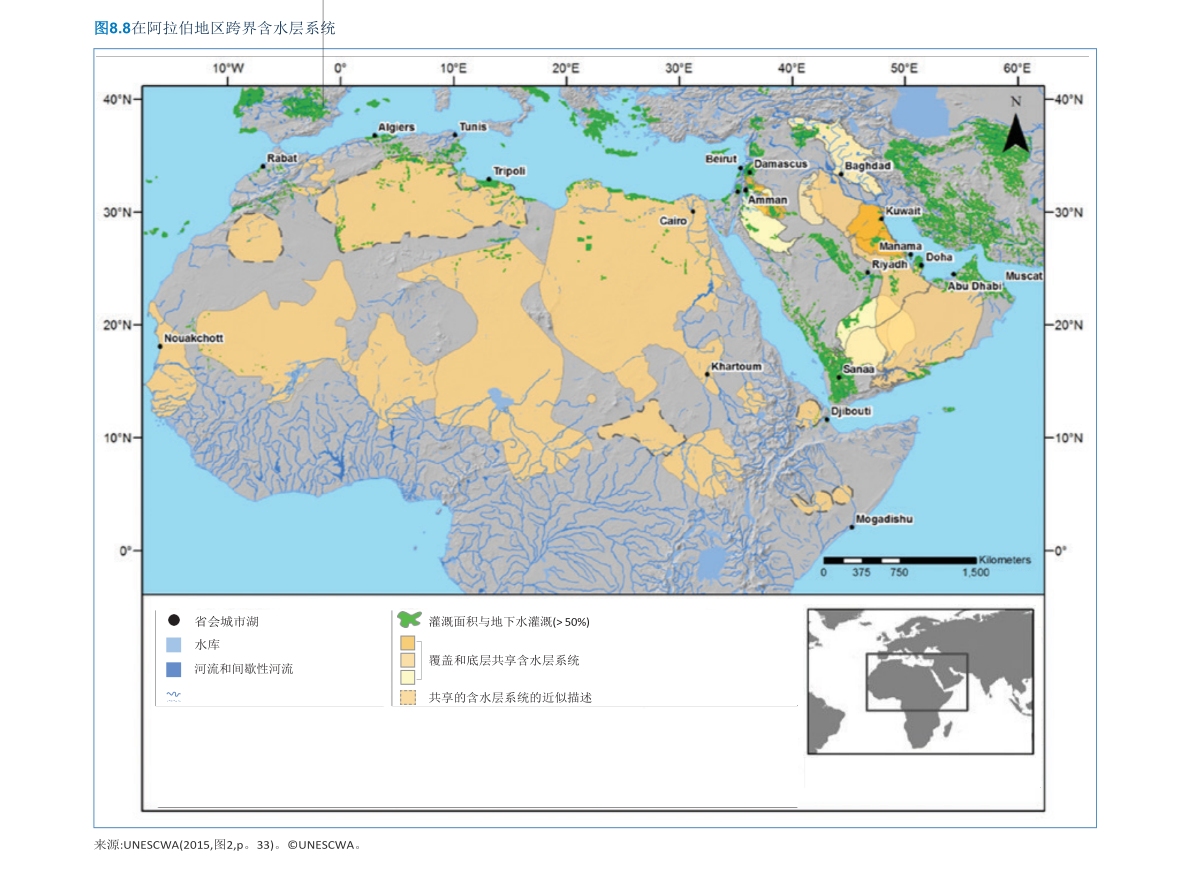Viewport: 1191px width, 871px height.
Task: Select the light blue reservoir legend swatch
Action: [173, 645]
